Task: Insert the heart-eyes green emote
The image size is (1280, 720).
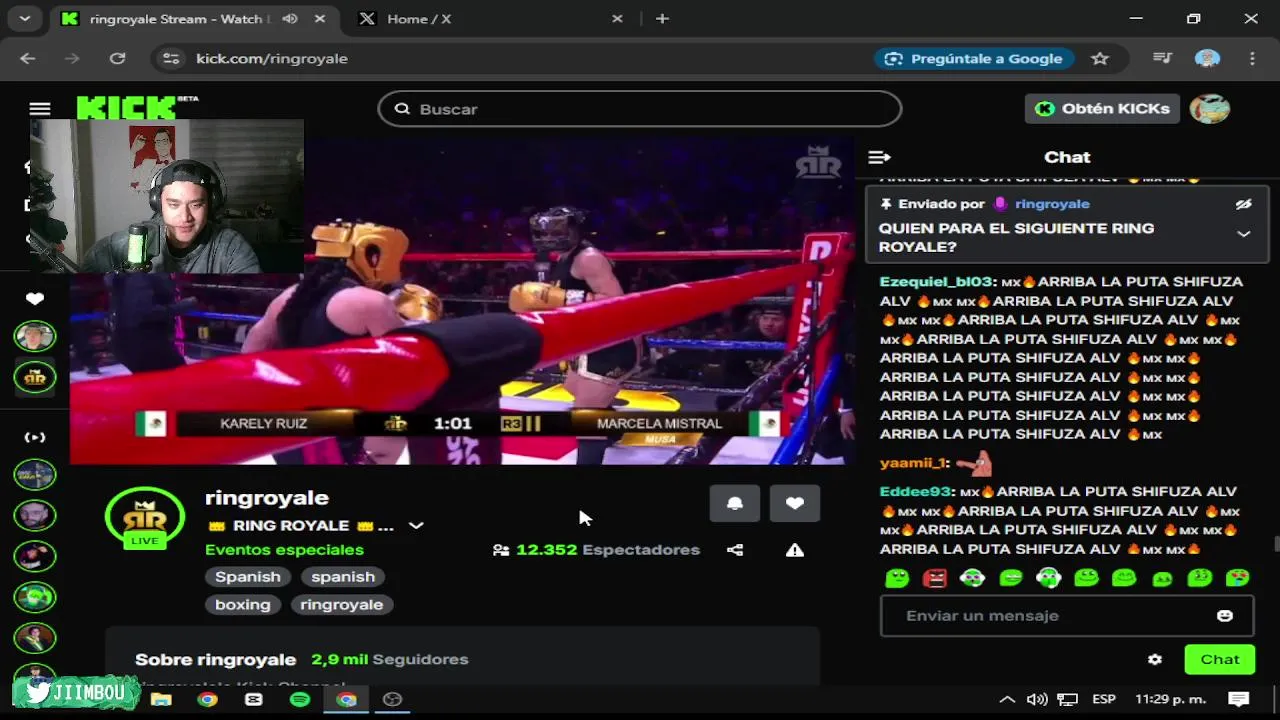Action: (x=1237, y=578)
